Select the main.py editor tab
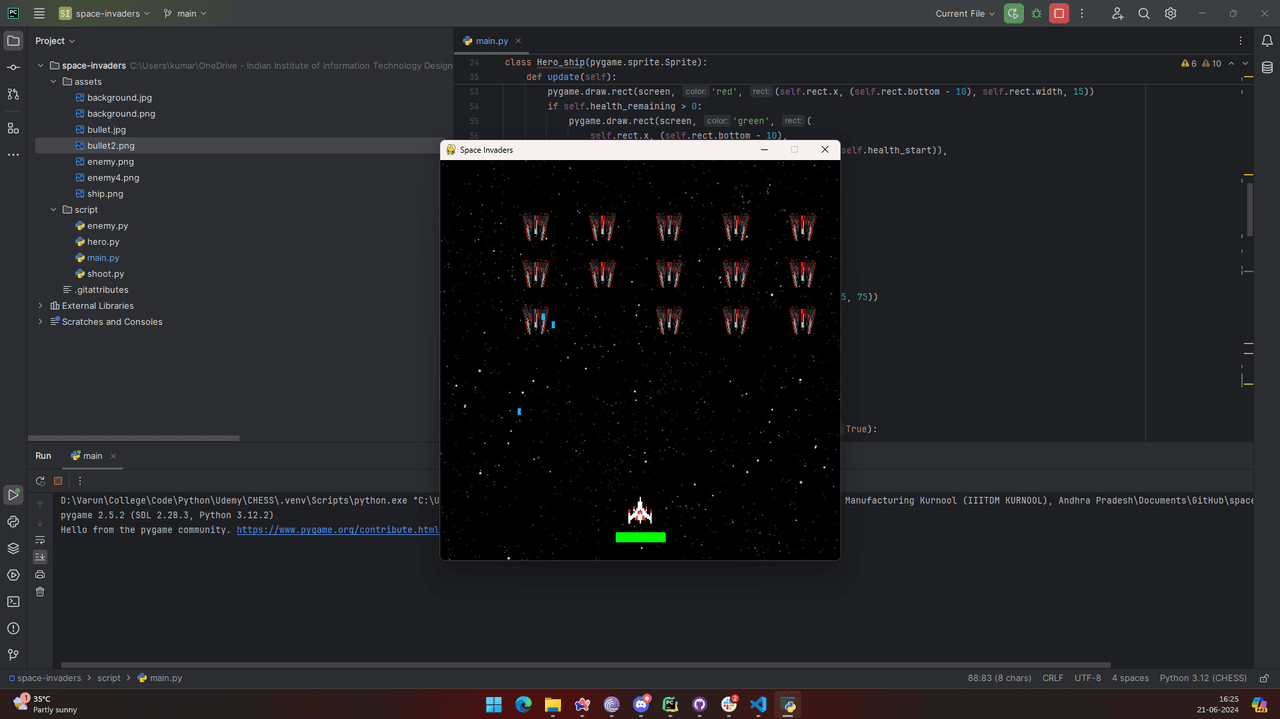Viewport: 1280px width, 719px height. tap(491, 41)
